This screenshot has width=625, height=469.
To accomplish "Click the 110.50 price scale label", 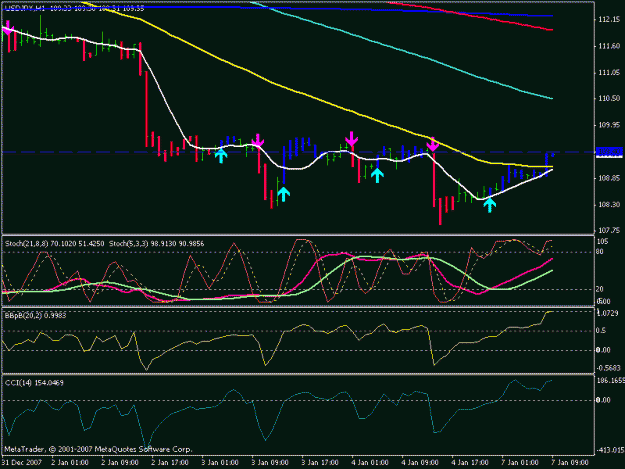I will 609,98.
